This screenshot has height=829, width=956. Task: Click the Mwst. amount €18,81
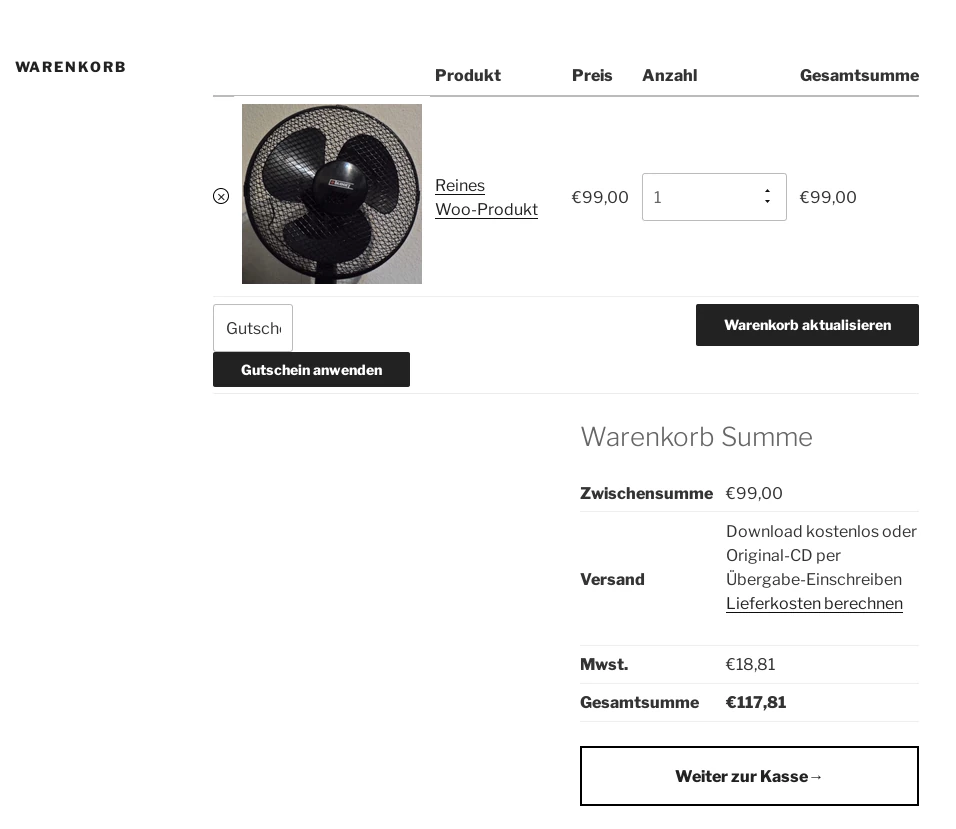click(750, 664)
